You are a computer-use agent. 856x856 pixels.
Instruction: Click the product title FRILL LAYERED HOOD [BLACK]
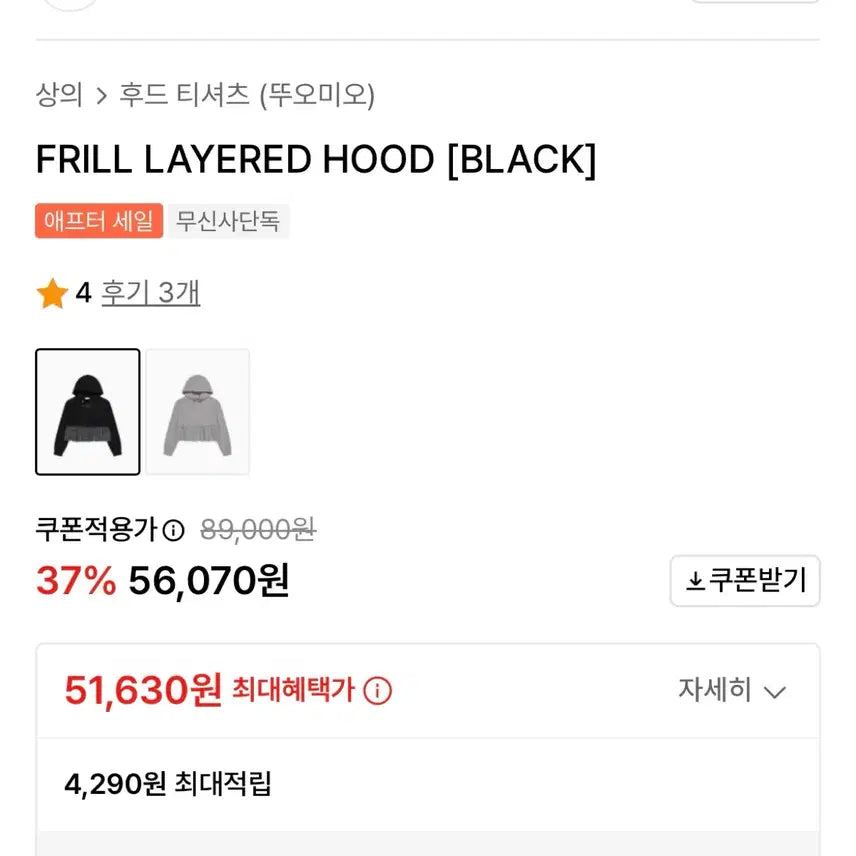click(x=315, y=159)
